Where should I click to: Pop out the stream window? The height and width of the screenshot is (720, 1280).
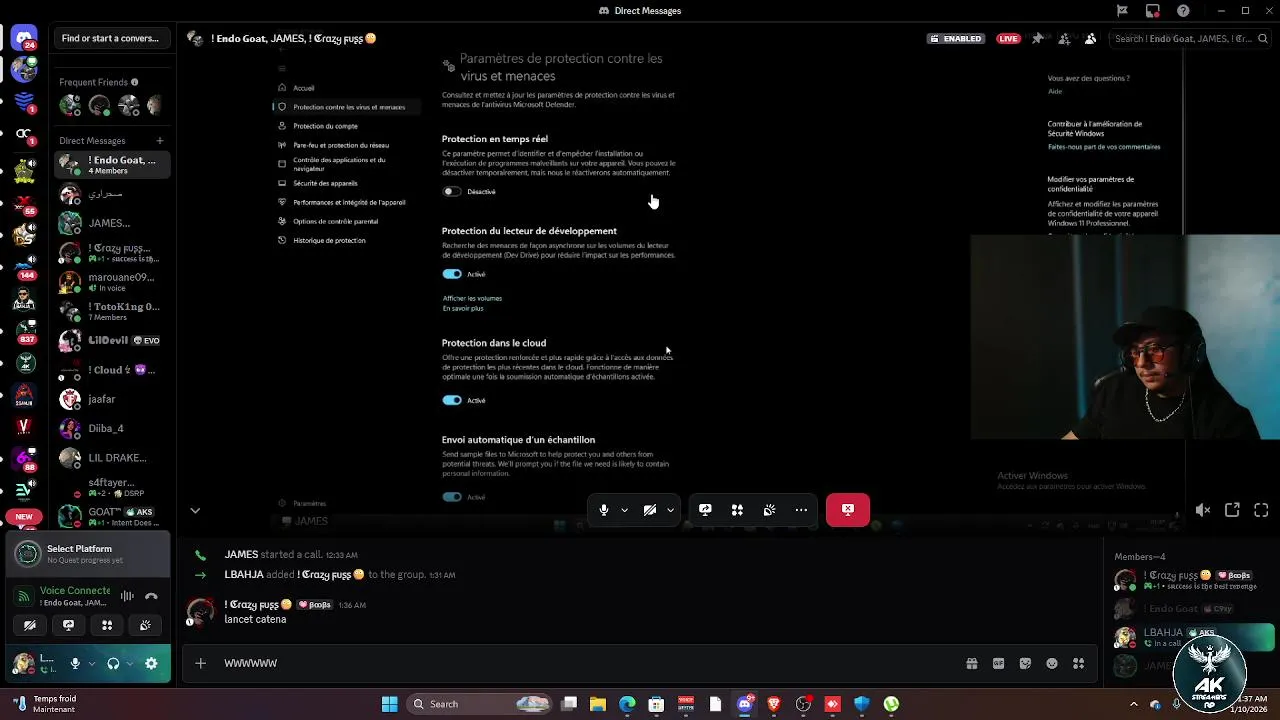click(1232, 510)
